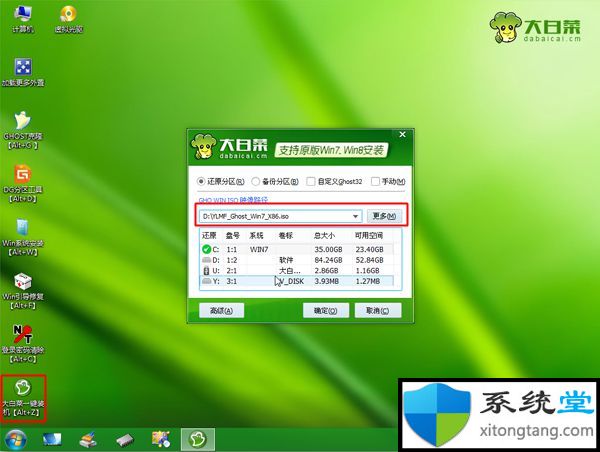Click the 总大小 column header
This screenshot has height=452, width=600.
[x=324, y=235]
